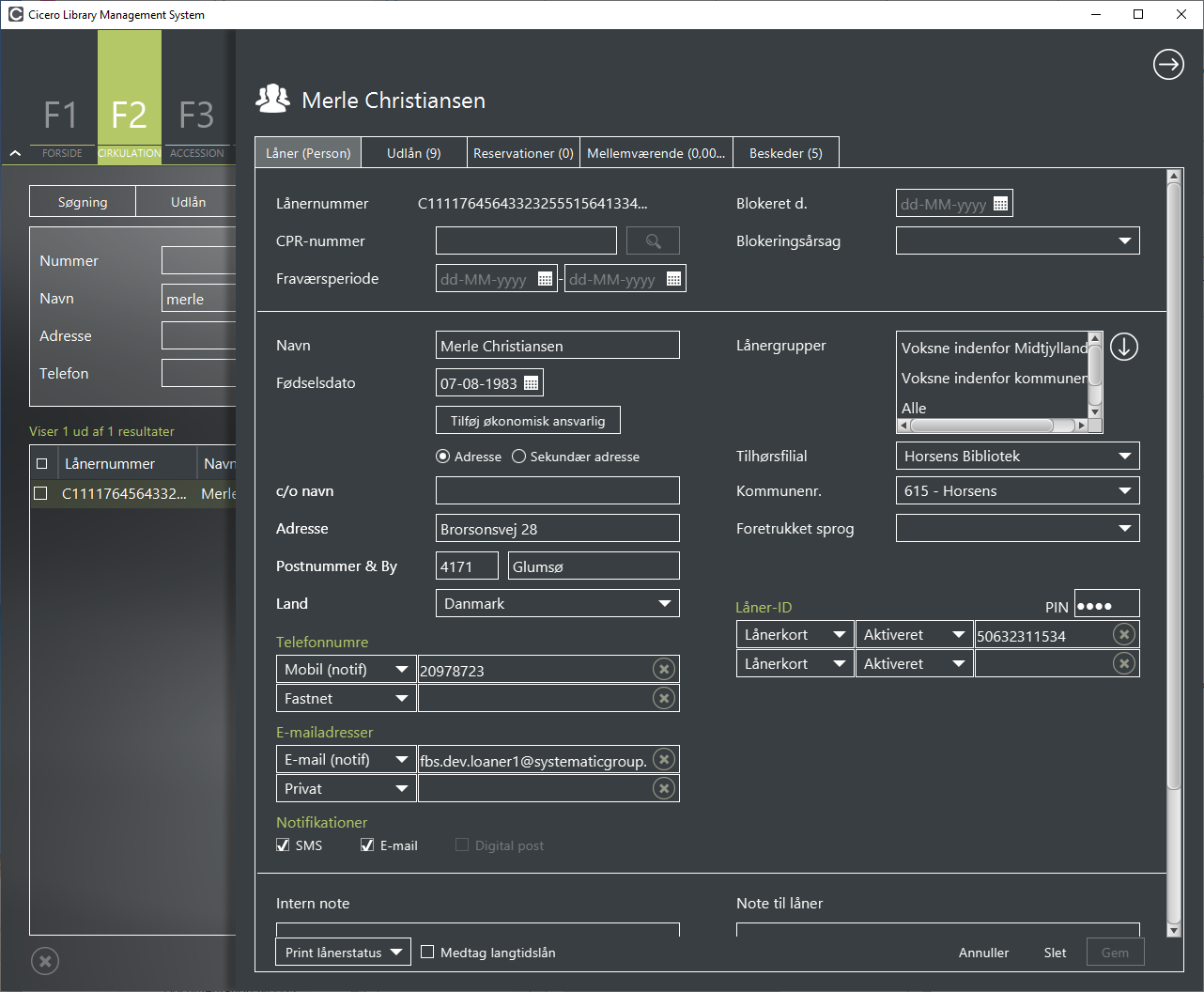This screenshot has width=1204, height=992.
Task: Check the Medtag langtidslån checkbox
Action: tap(427, 952)
